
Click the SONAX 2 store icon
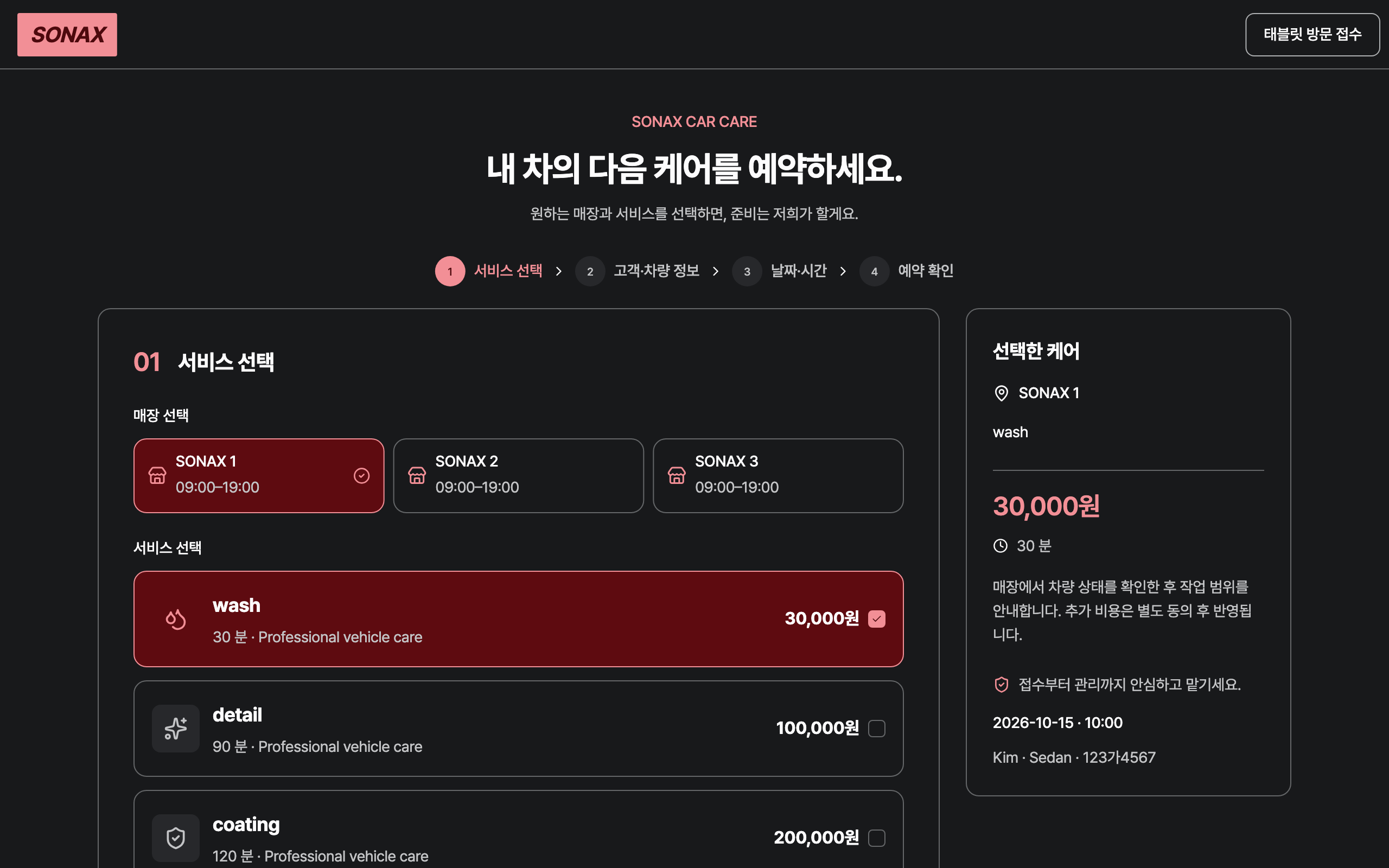(x=417, y=475)
